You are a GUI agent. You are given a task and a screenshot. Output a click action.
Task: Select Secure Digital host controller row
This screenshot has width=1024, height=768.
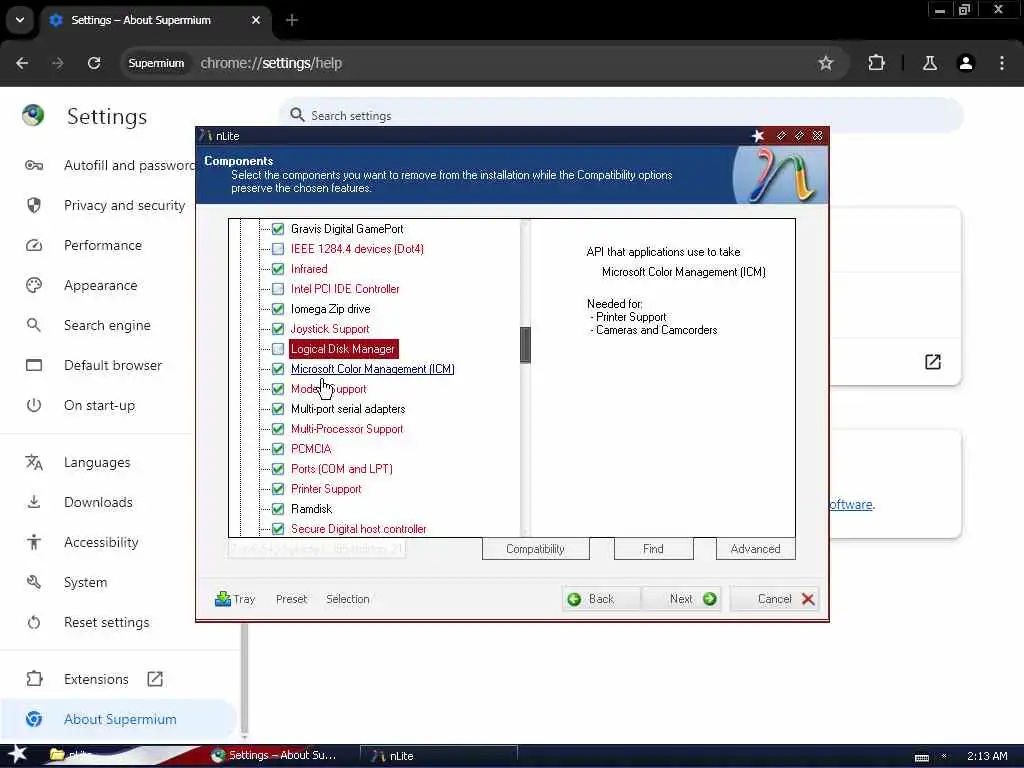[359, 529]
